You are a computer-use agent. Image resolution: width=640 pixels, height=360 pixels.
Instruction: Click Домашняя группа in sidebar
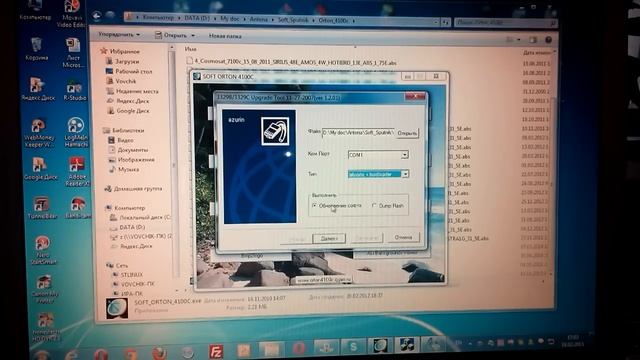pos(134,189)
